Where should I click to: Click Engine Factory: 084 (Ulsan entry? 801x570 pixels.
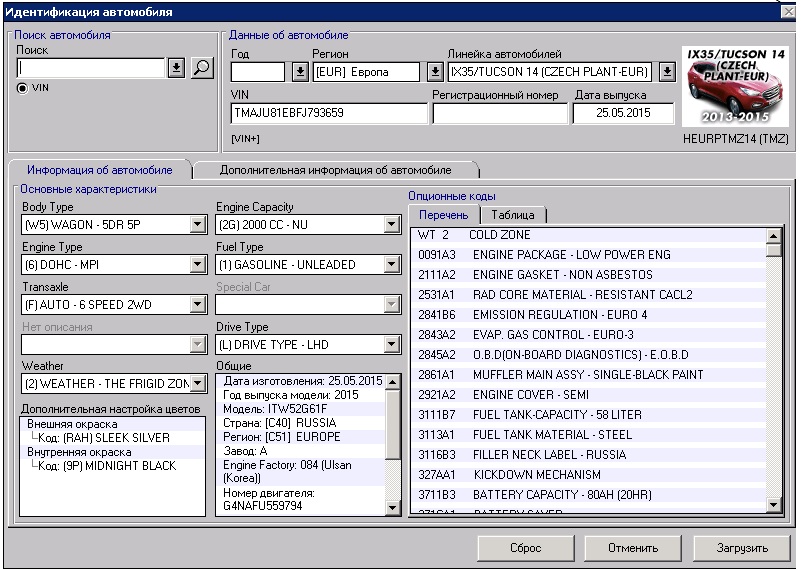pos(287,471)
